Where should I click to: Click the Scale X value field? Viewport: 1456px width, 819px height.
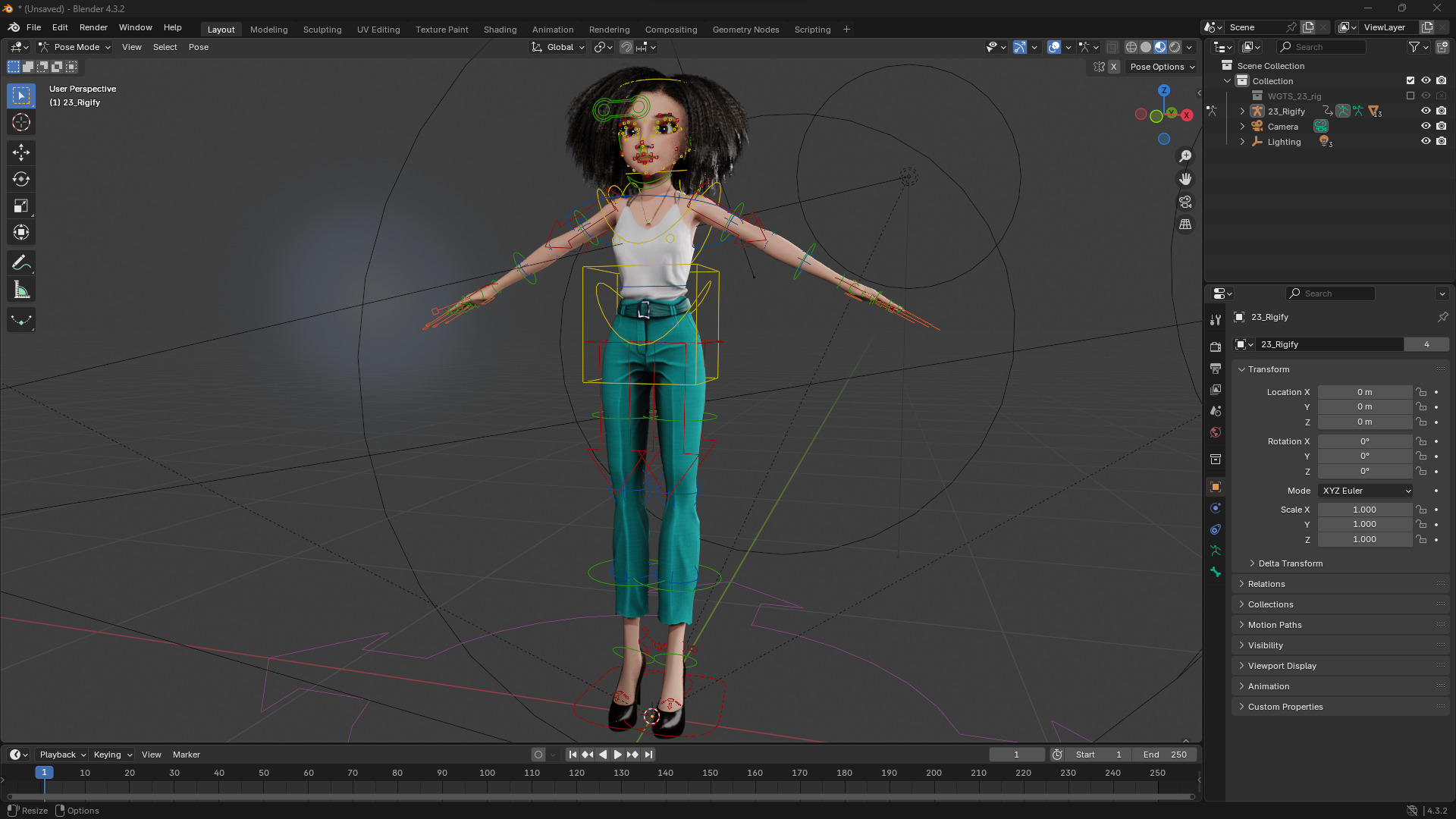1364,510
